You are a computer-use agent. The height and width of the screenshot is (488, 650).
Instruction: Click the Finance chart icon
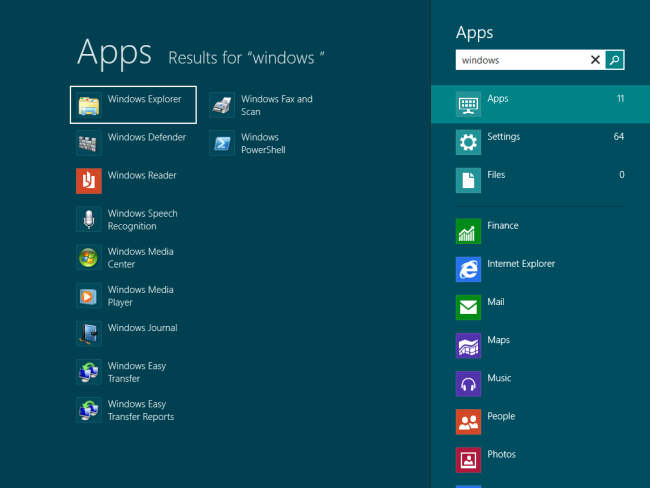[x=468, y=231]
